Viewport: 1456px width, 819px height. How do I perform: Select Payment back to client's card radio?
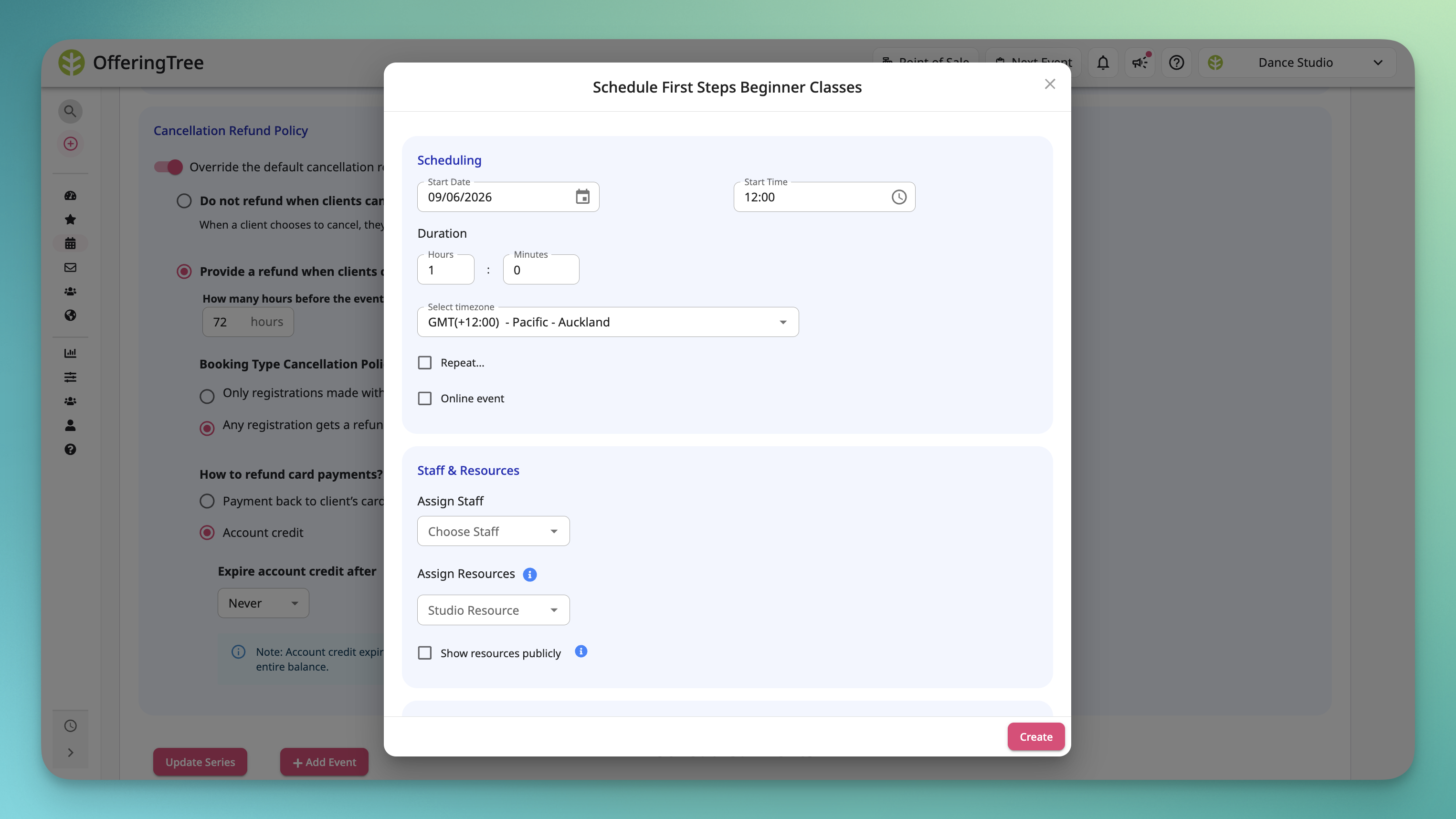coord(207,501)
